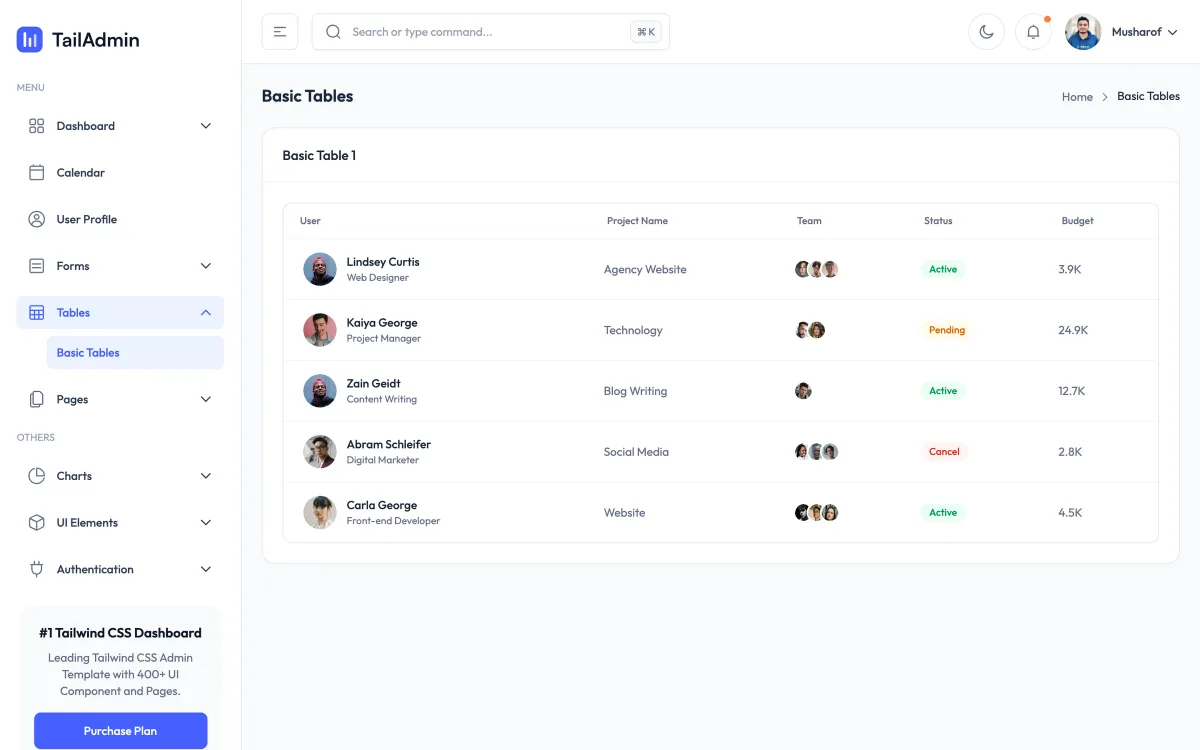
Task: Open notifications bell icon
Action: tap(1033, 32)
